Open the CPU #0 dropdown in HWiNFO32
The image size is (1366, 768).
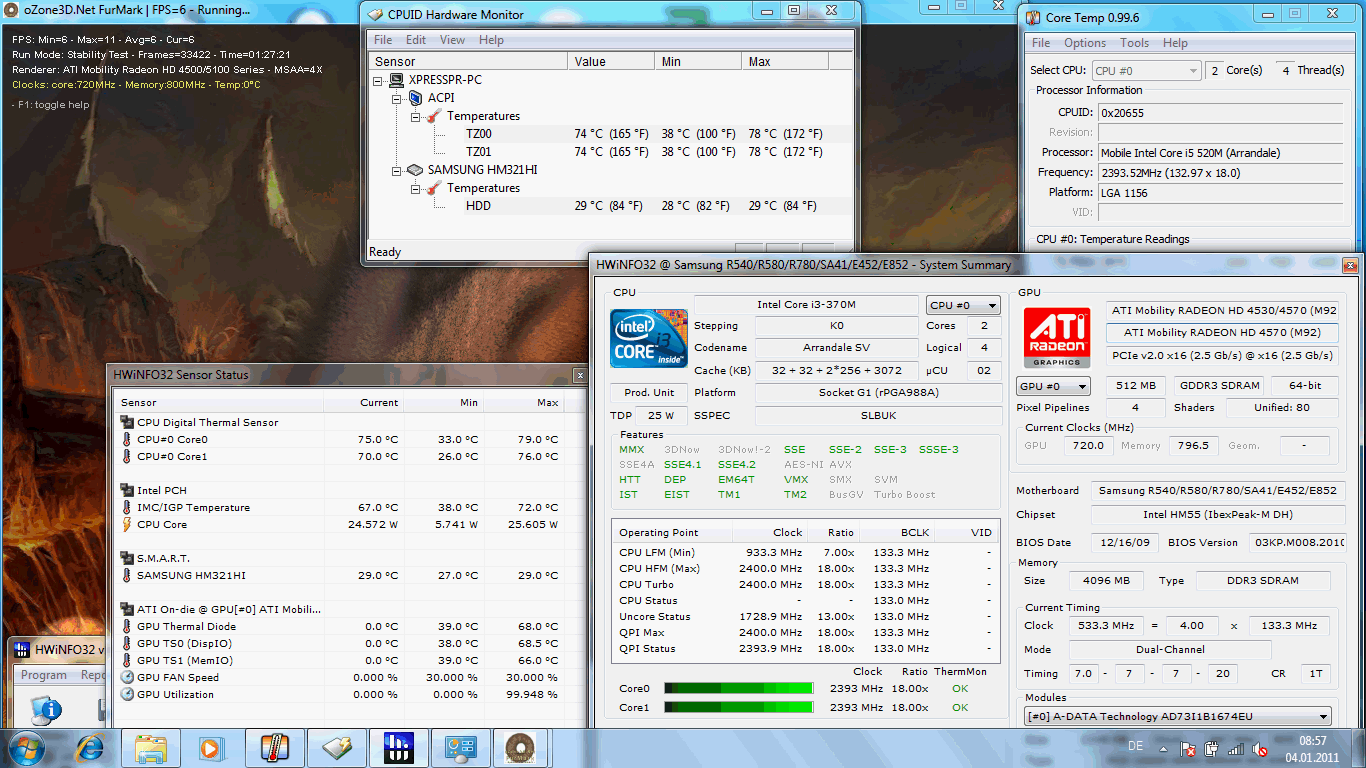tap(963, 305)
